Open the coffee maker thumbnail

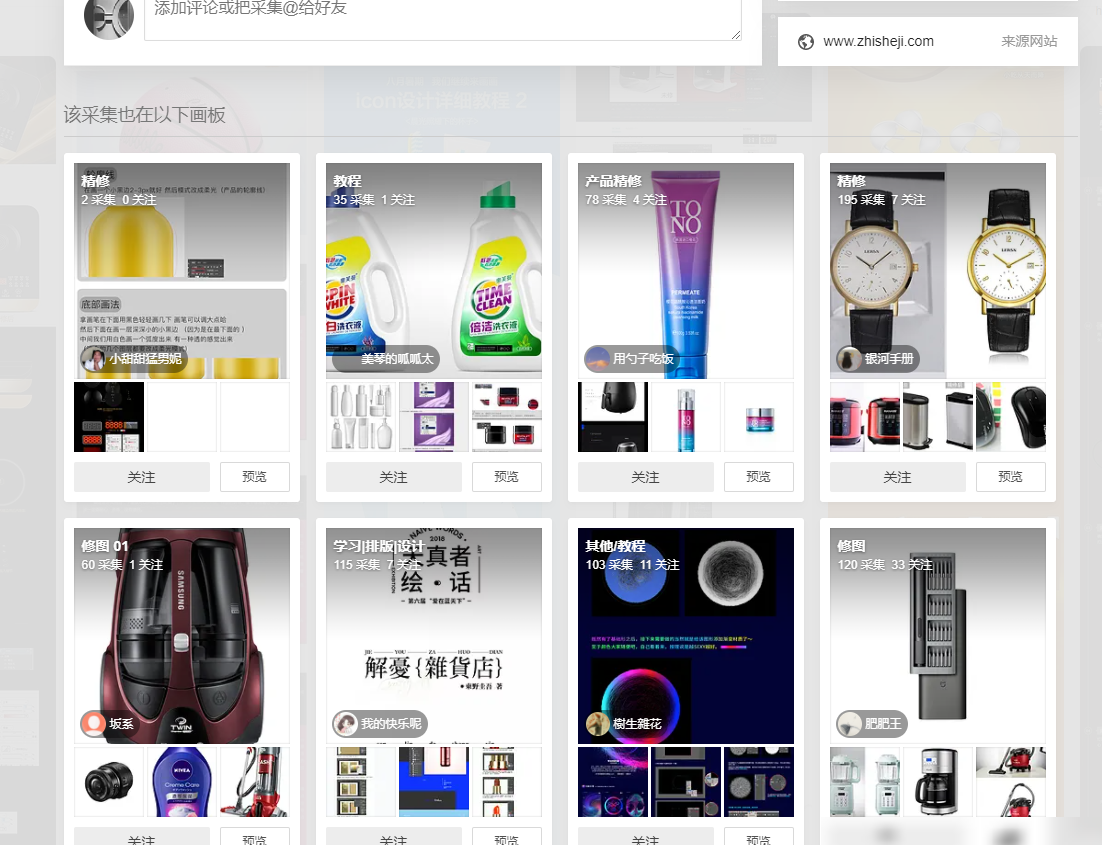(938, 782)
